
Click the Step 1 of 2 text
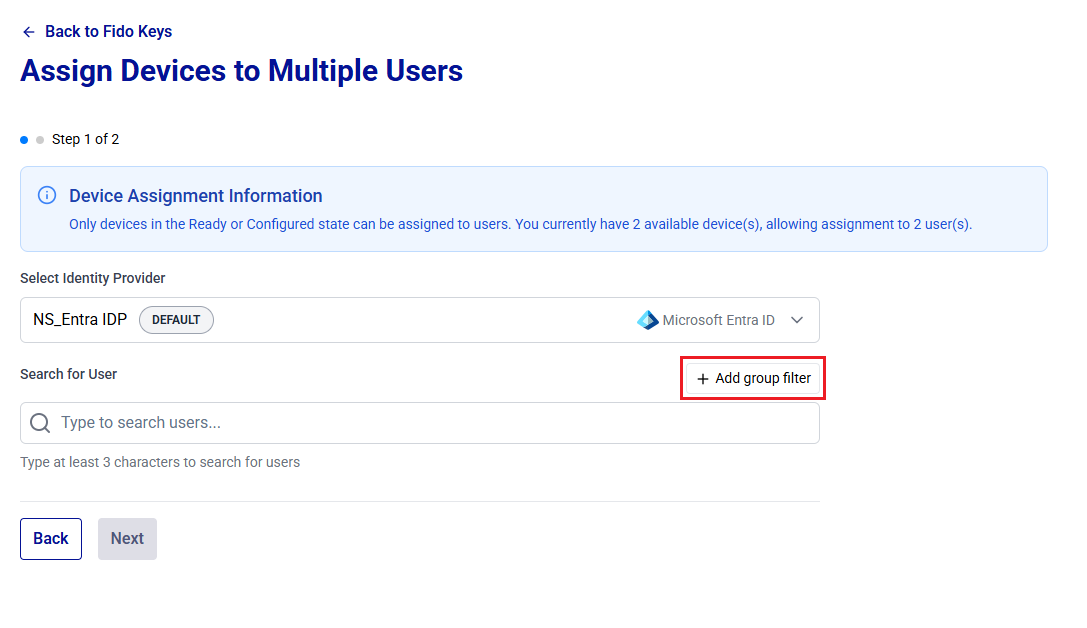(x=85, y=139)
